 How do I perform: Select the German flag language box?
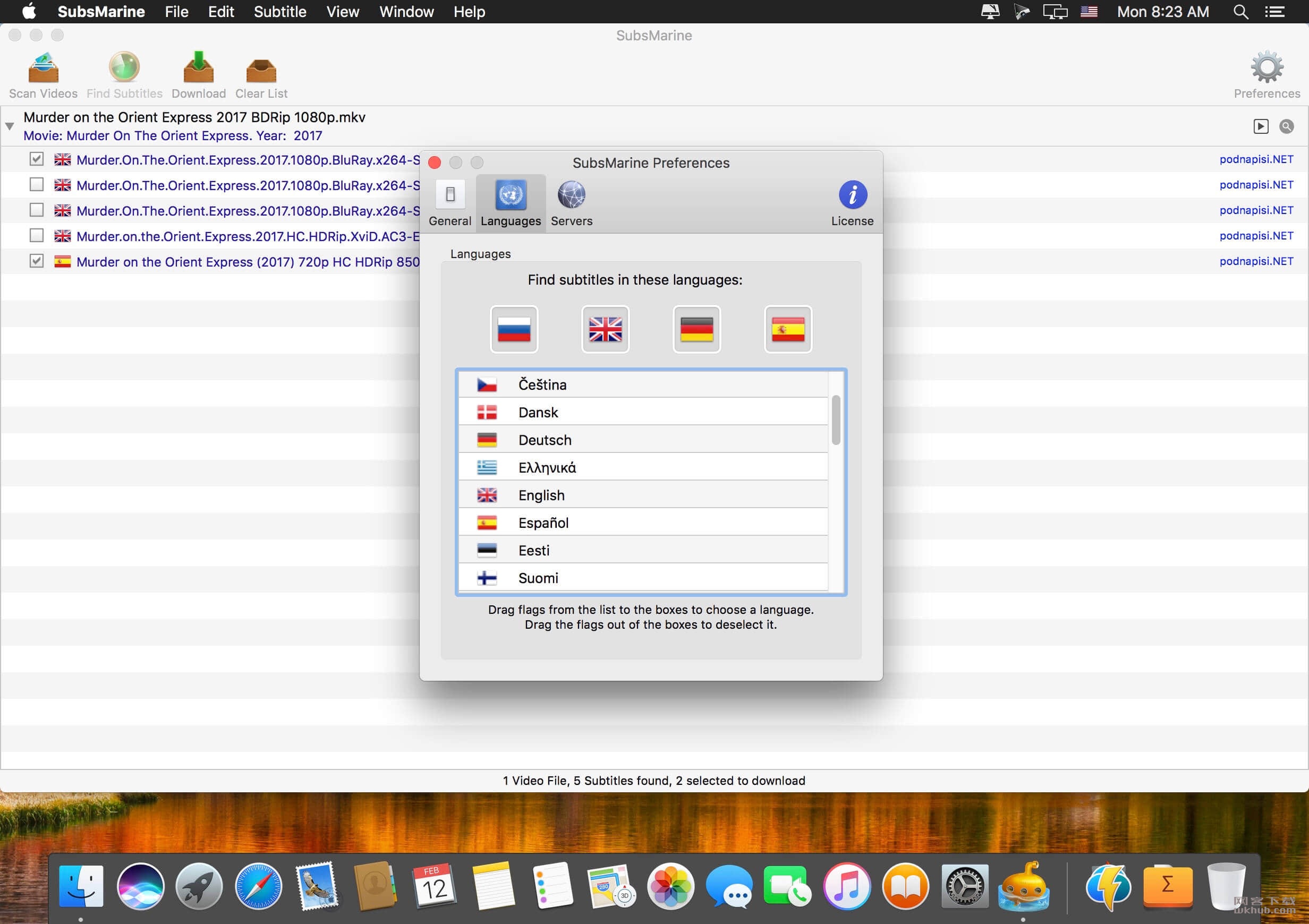tap(696, 329)
